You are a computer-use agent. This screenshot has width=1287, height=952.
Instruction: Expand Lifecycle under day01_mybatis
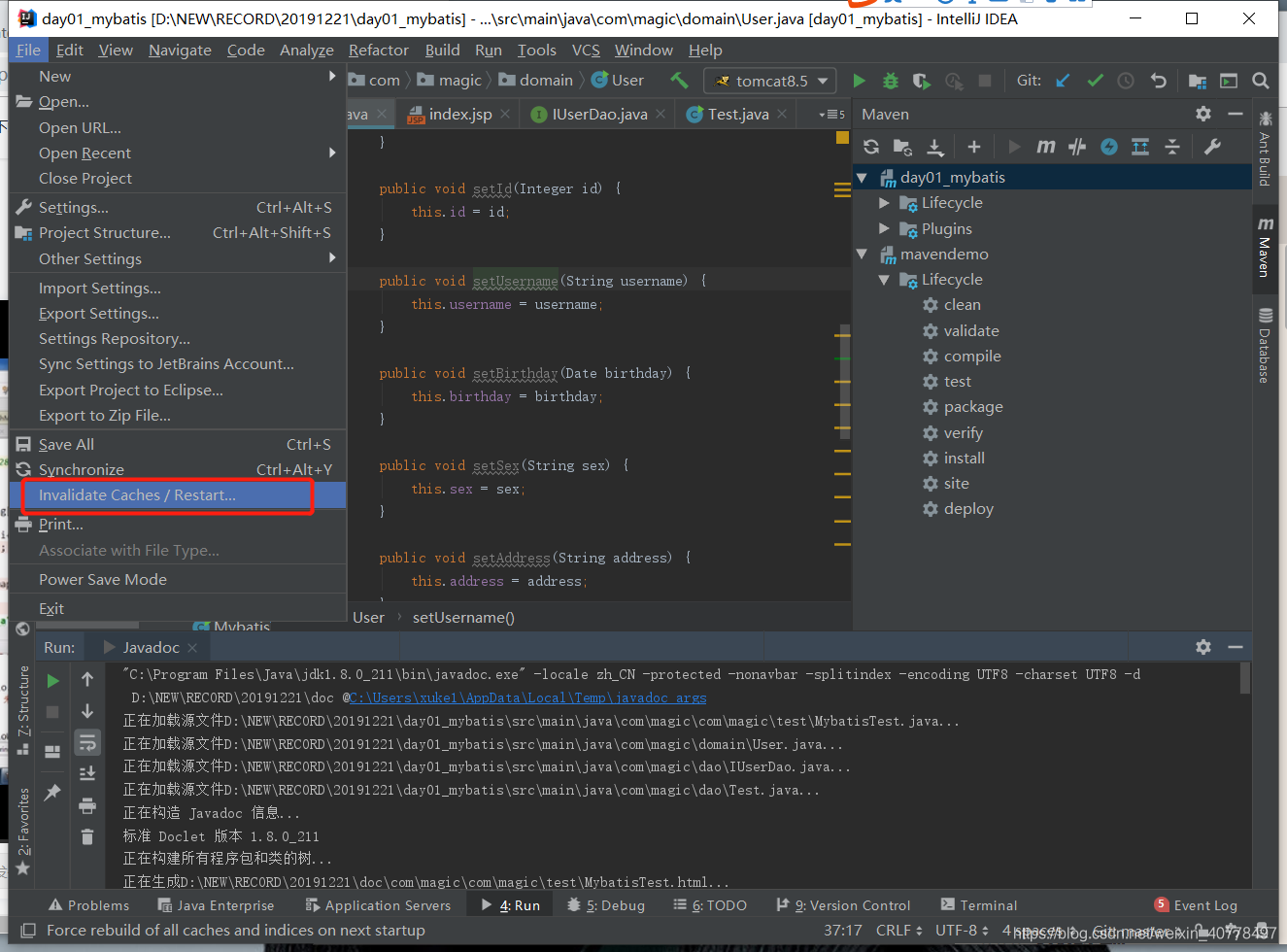click(884, 203)
